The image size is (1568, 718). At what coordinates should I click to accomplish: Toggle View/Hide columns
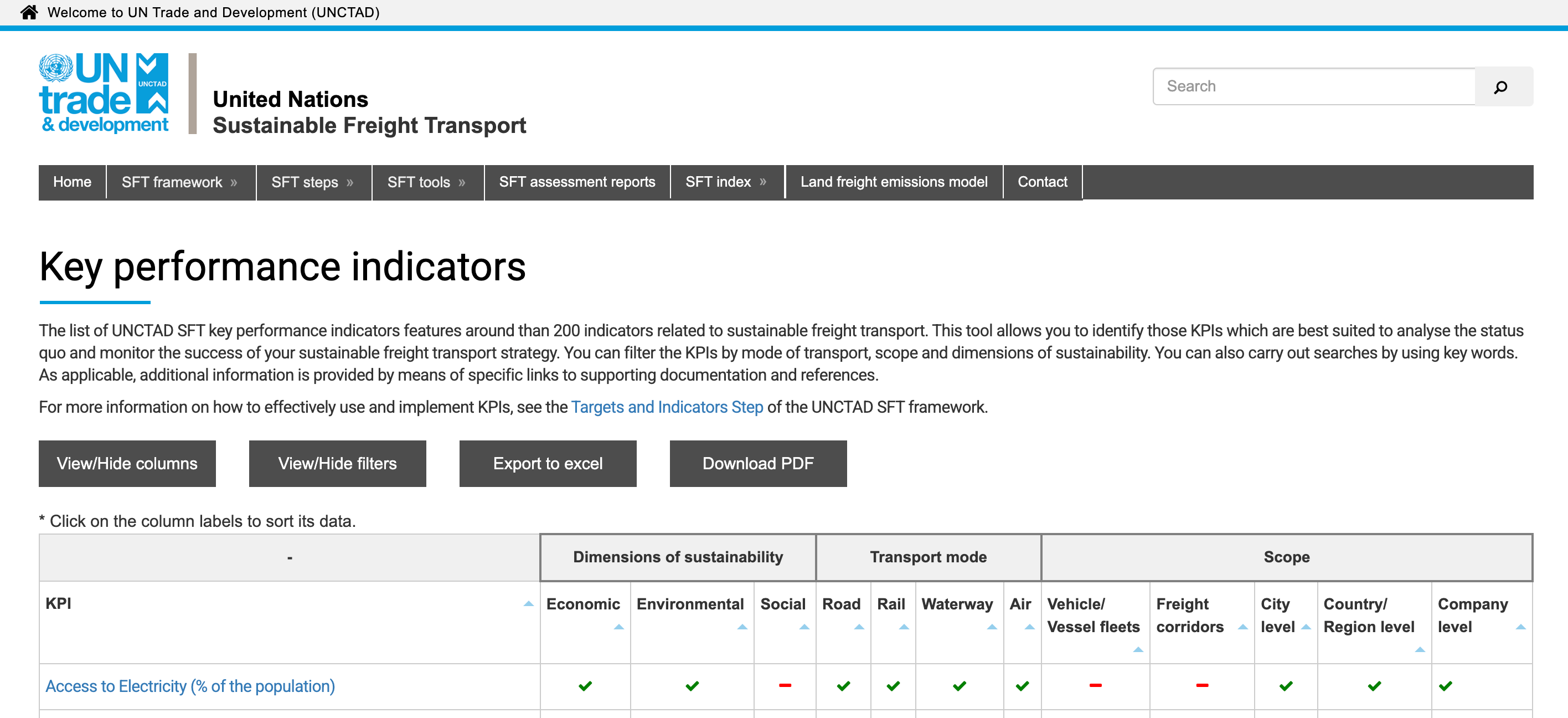coord(127,464)
